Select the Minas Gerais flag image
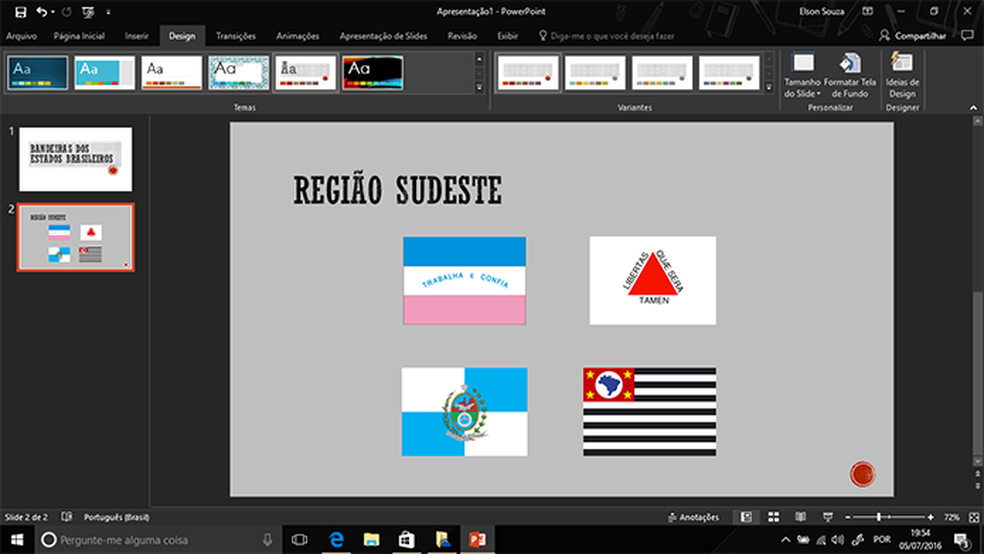Viewport: 984px width, 554px height. point(653,280)
